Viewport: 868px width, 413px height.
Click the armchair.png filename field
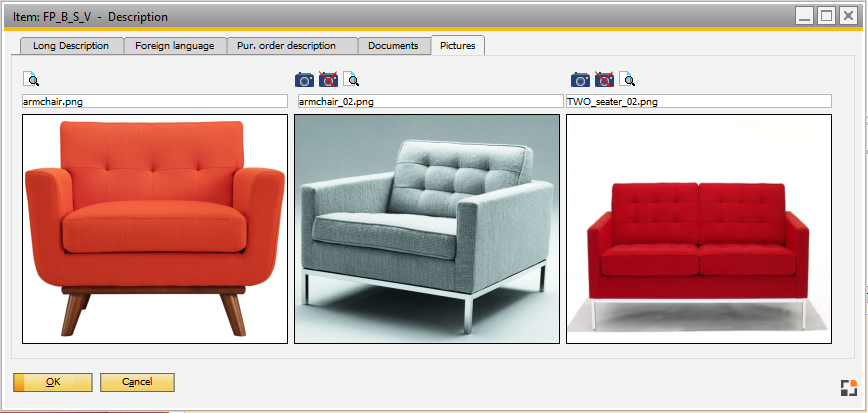tap(157, 101)
